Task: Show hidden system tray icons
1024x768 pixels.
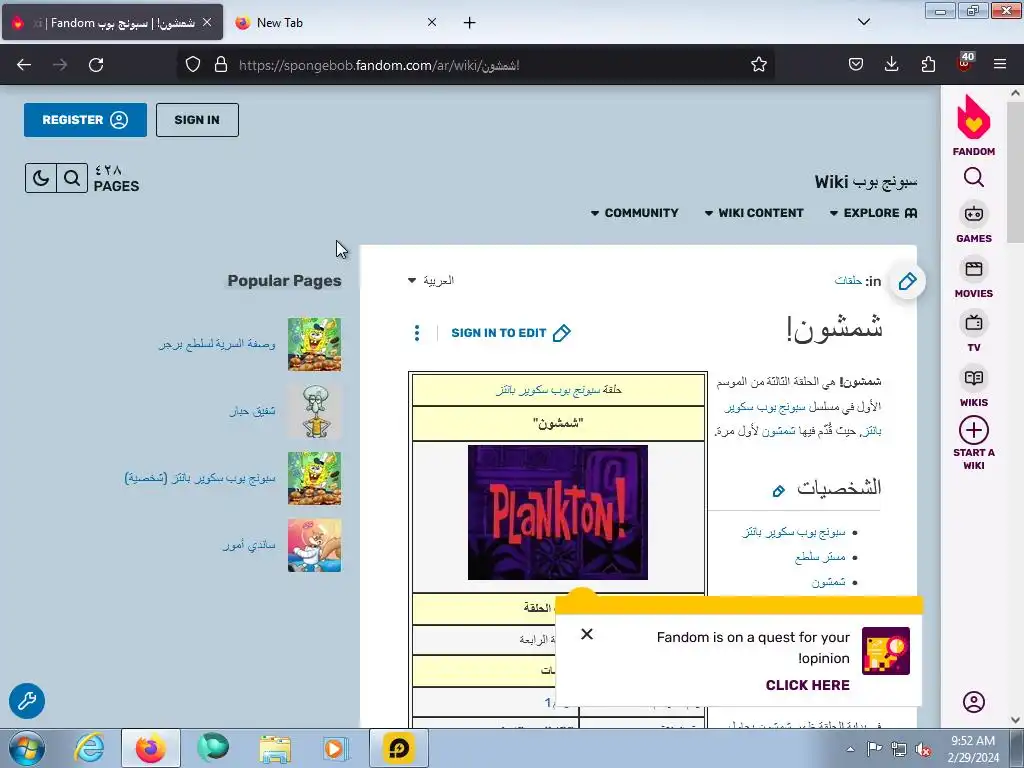Action: [850, 750]
